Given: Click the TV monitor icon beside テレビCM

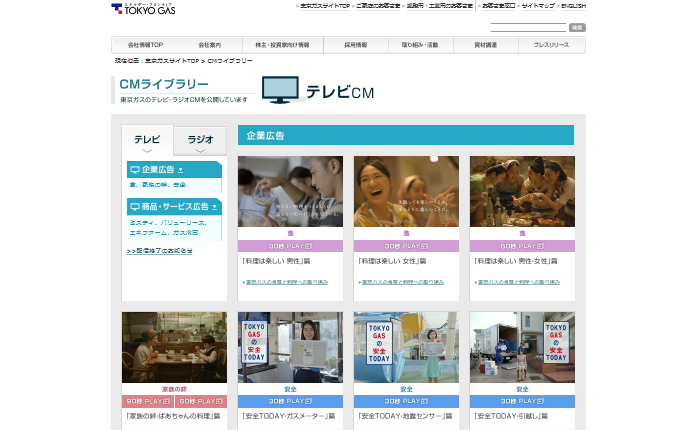Looking at the screenshot, I should [280, 90].
